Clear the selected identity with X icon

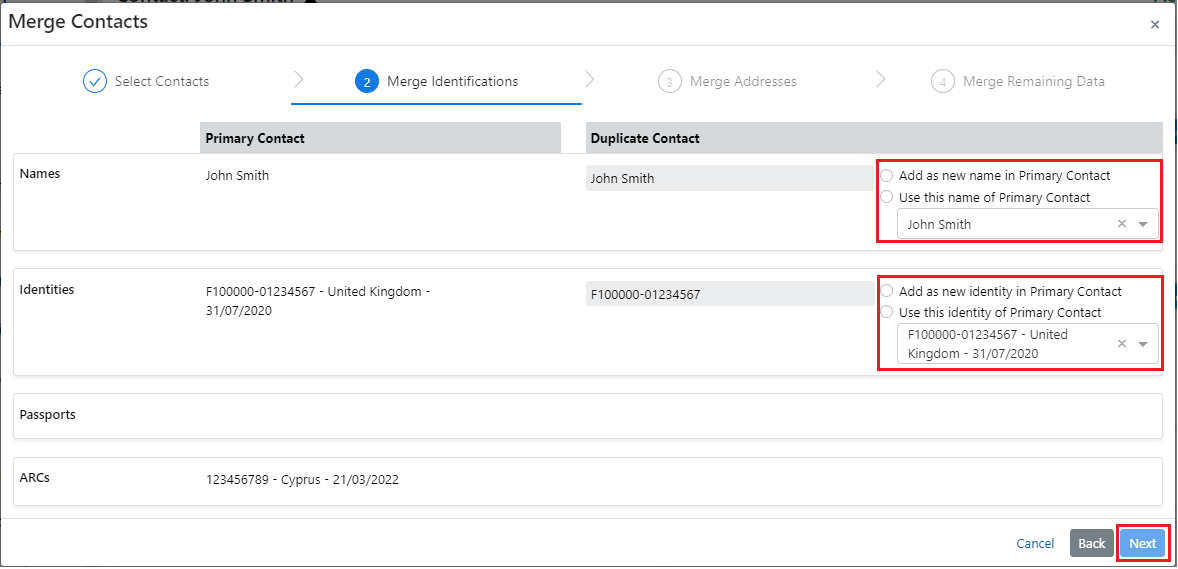1121,344
